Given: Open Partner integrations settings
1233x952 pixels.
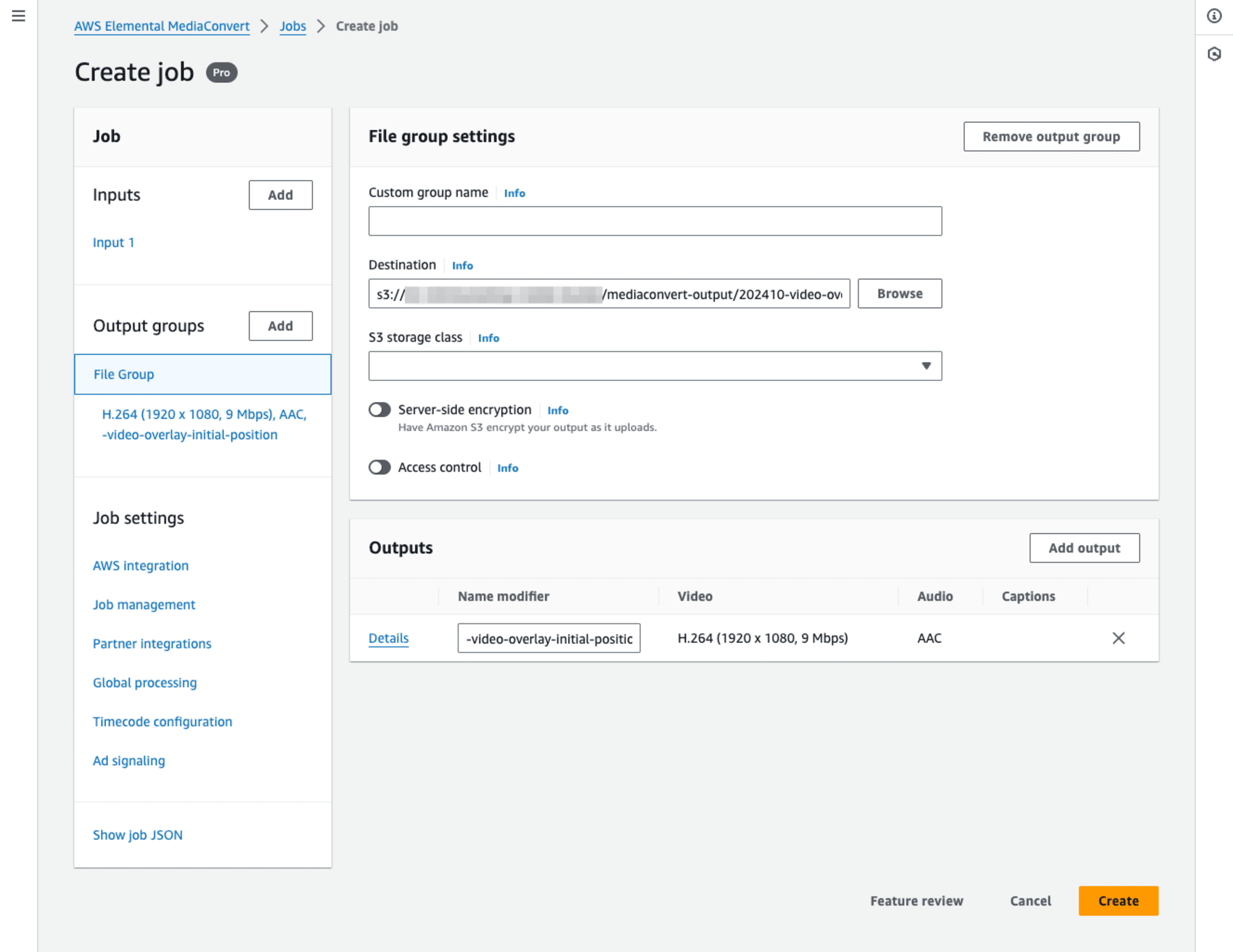Looking at the screenshot, I should click(x=152, y=644).
